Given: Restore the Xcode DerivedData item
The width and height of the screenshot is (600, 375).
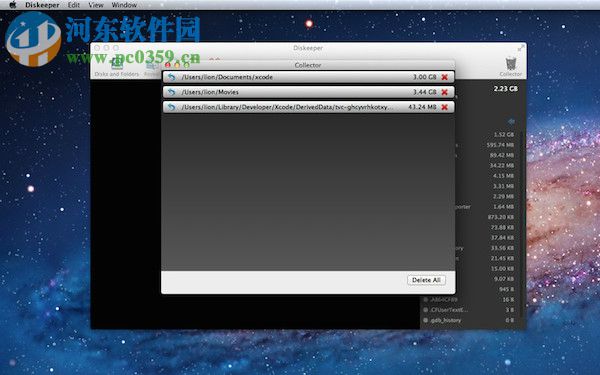Looking at the screenshot, I should coord(171,107).
